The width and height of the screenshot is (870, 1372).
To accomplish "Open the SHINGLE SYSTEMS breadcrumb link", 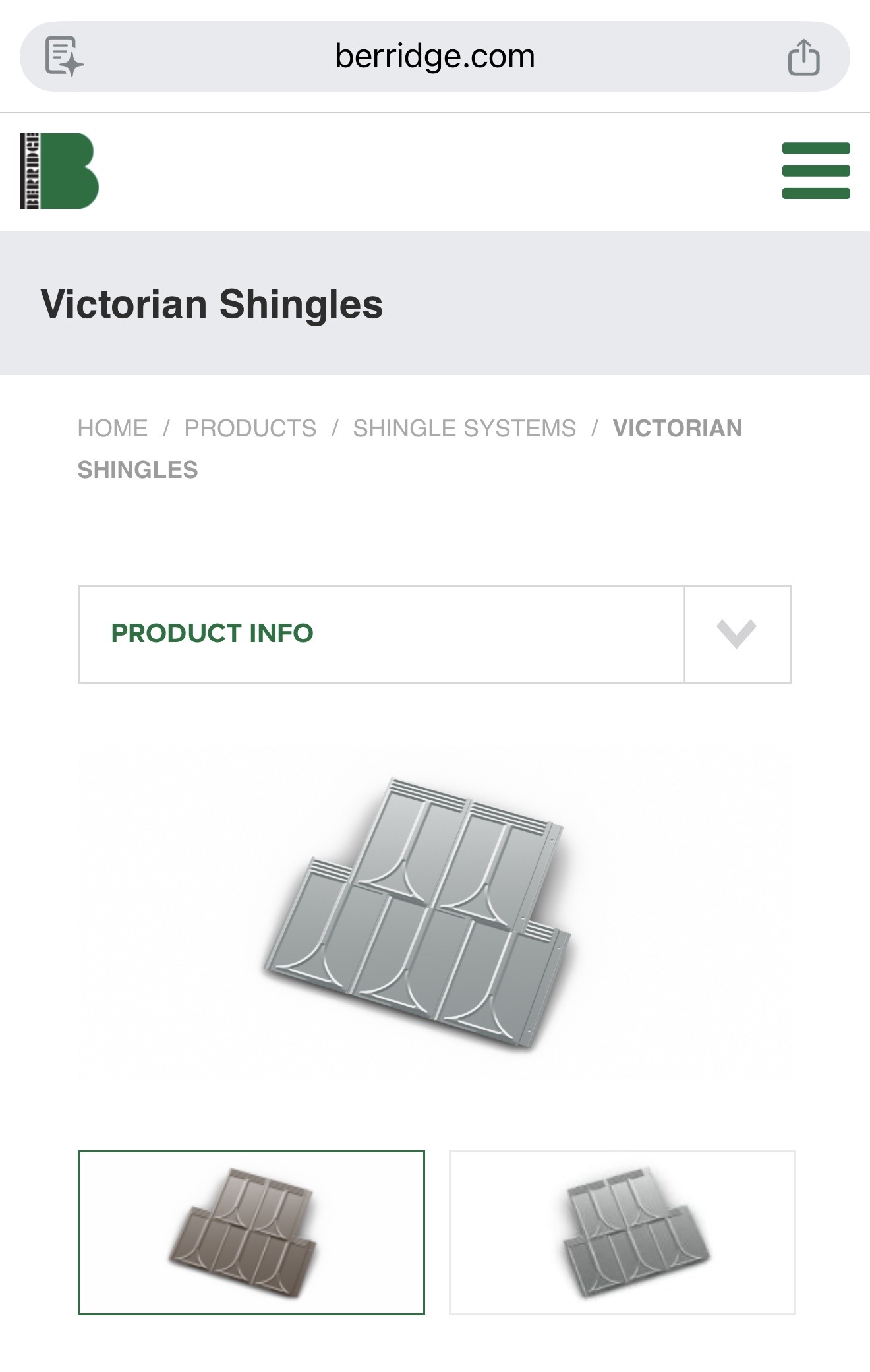I will click(x=464, y=429).
